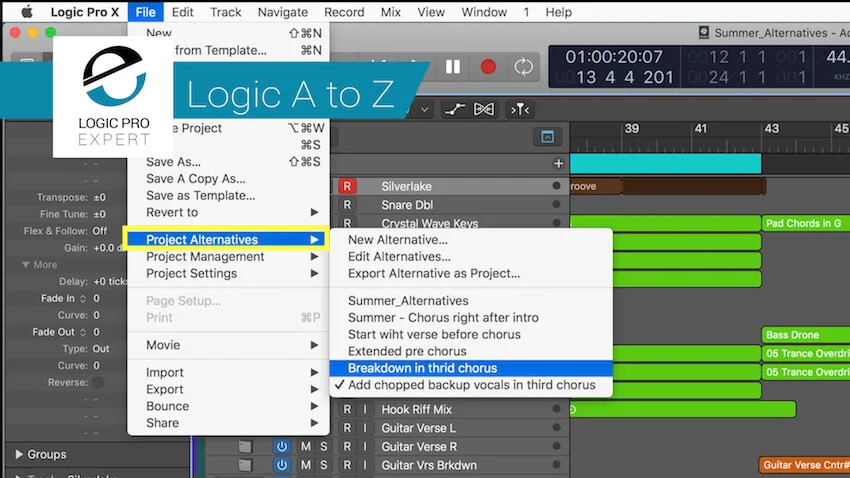Screen dimensions: 850x478
Task: Select Export Alternative as Project…
Action: point(471,273)
